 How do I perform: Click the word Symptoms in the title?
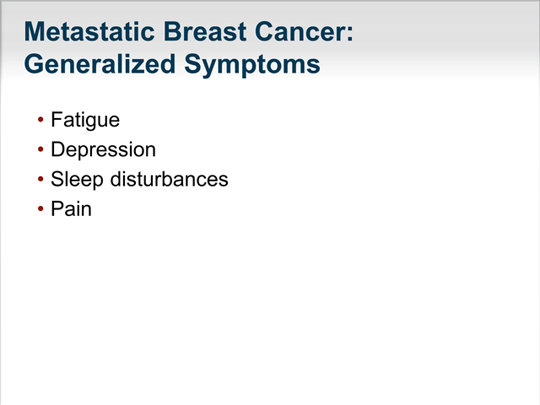(x=252, y=64)
